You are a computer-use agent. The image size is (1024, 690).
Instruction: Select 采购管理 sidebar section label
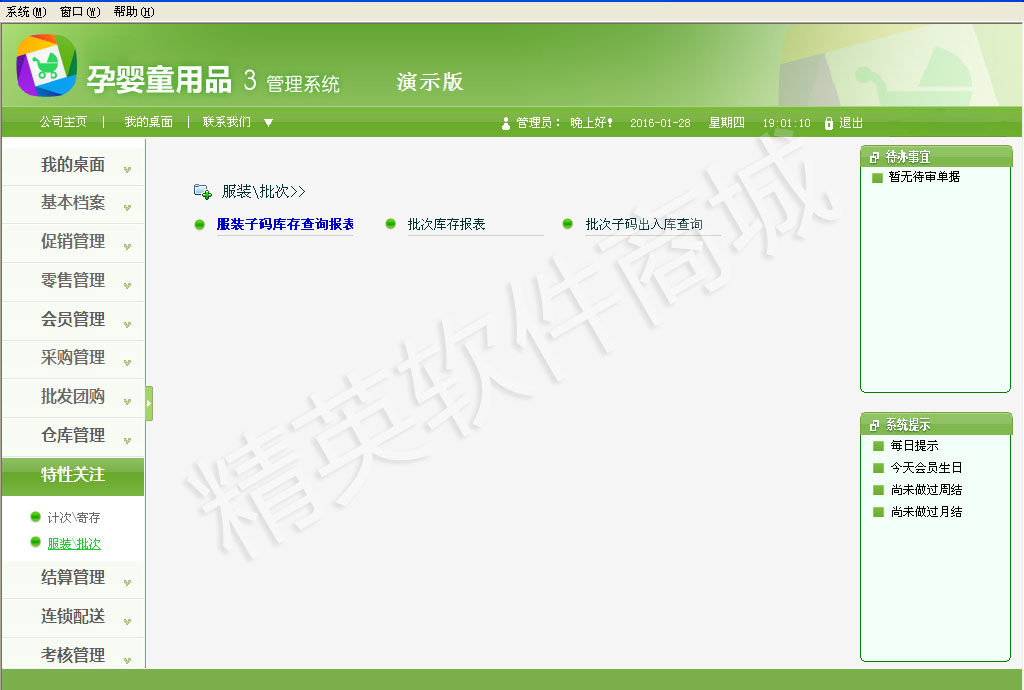(73, 358)
